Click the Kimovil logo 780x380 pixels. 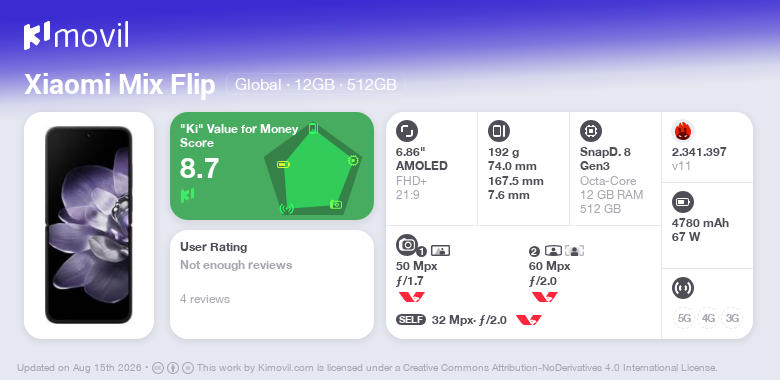coord(76,35)
